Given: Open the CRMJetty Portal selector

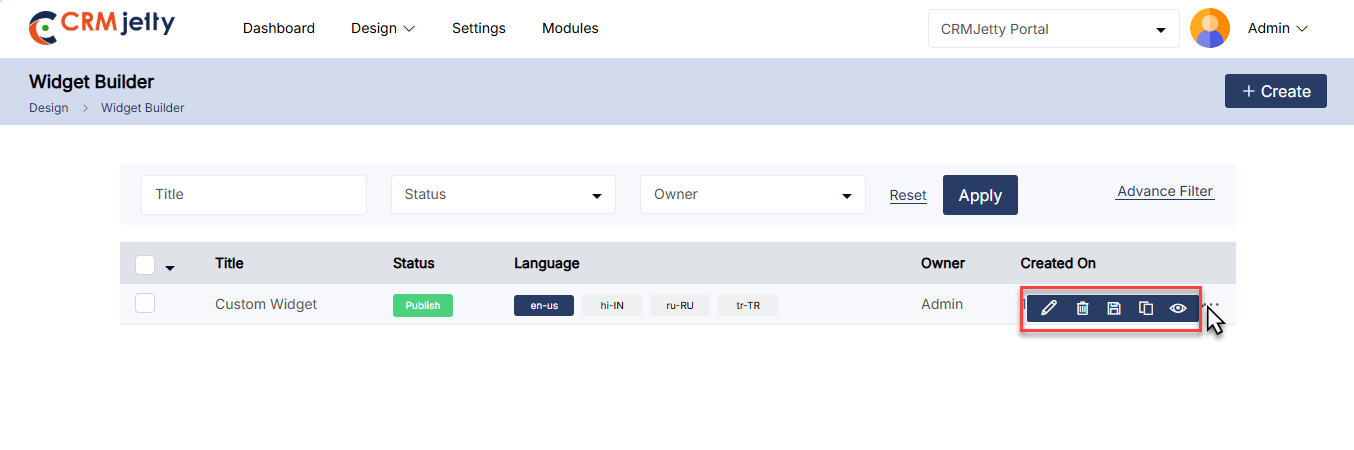Looking at the screenshot, I should 1053,29.
